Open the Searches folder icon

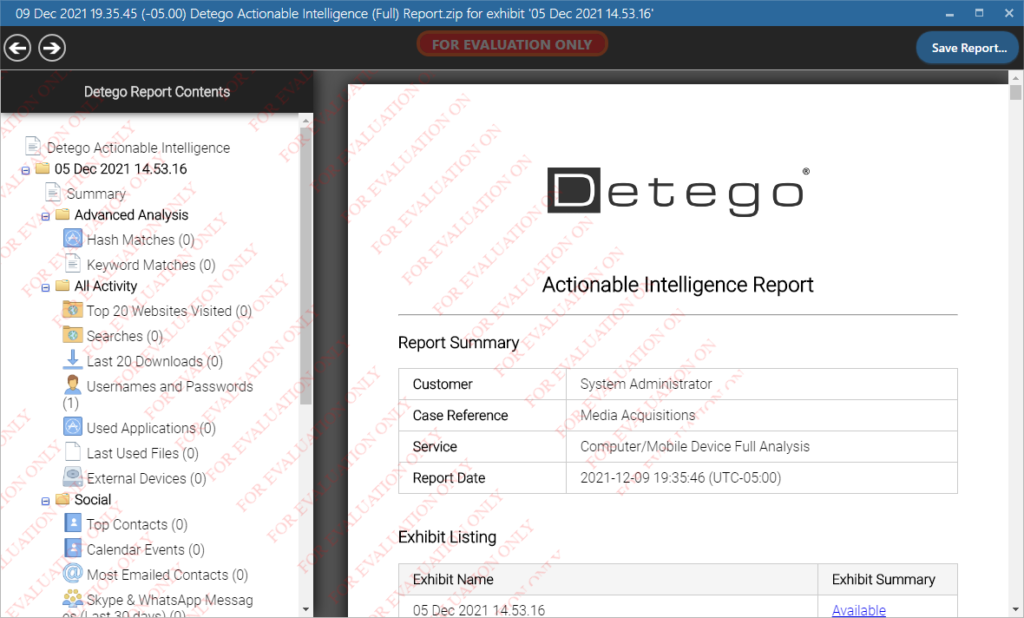(72, 334)
